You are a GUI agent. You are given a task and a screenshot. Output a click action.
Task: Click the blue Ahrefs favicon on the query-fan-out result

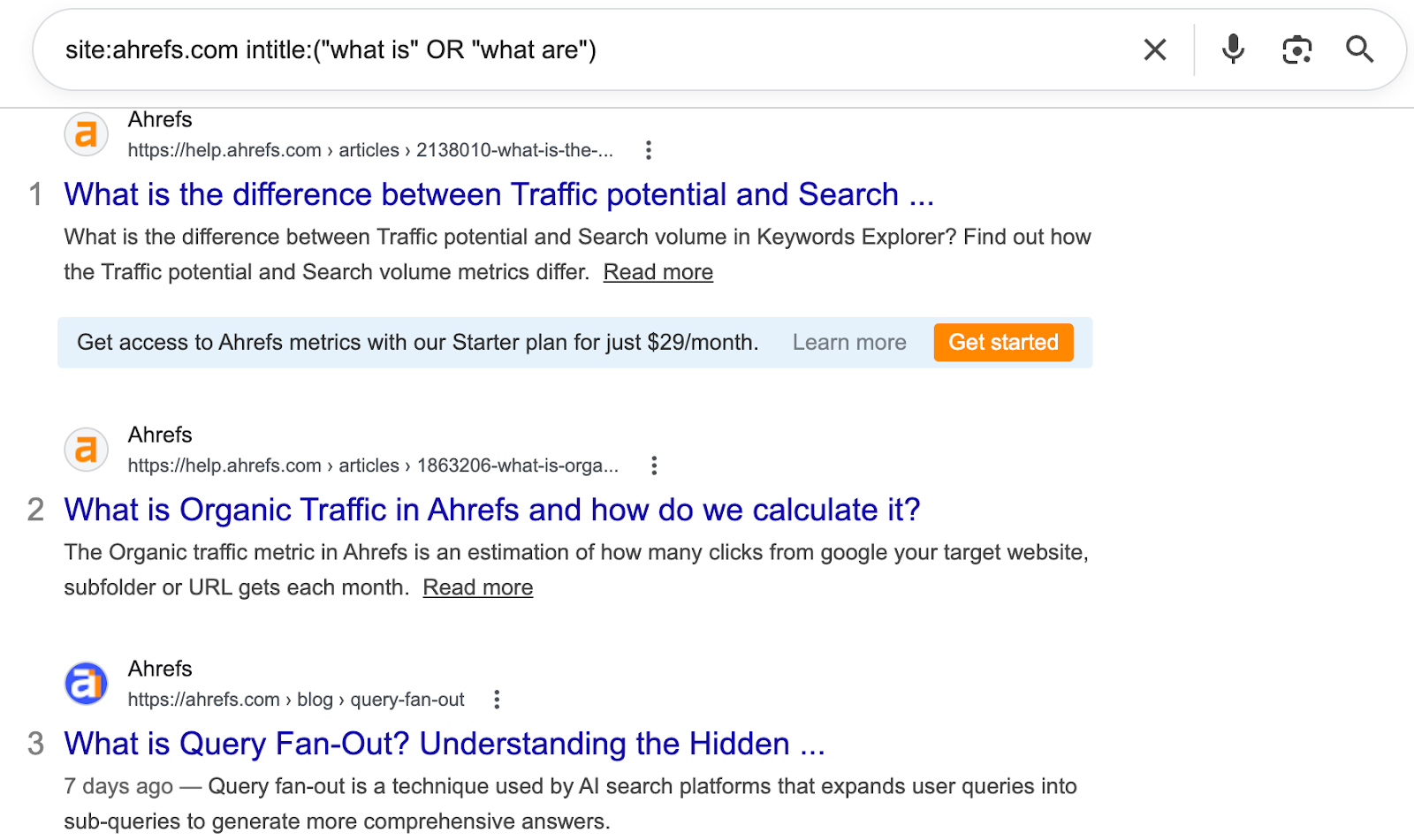click(x=87, y=684)
